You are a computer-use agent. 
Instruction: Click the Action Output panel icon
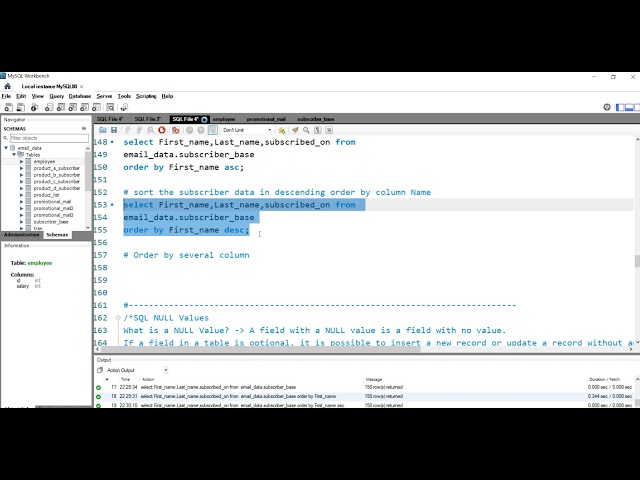[100, 370]
